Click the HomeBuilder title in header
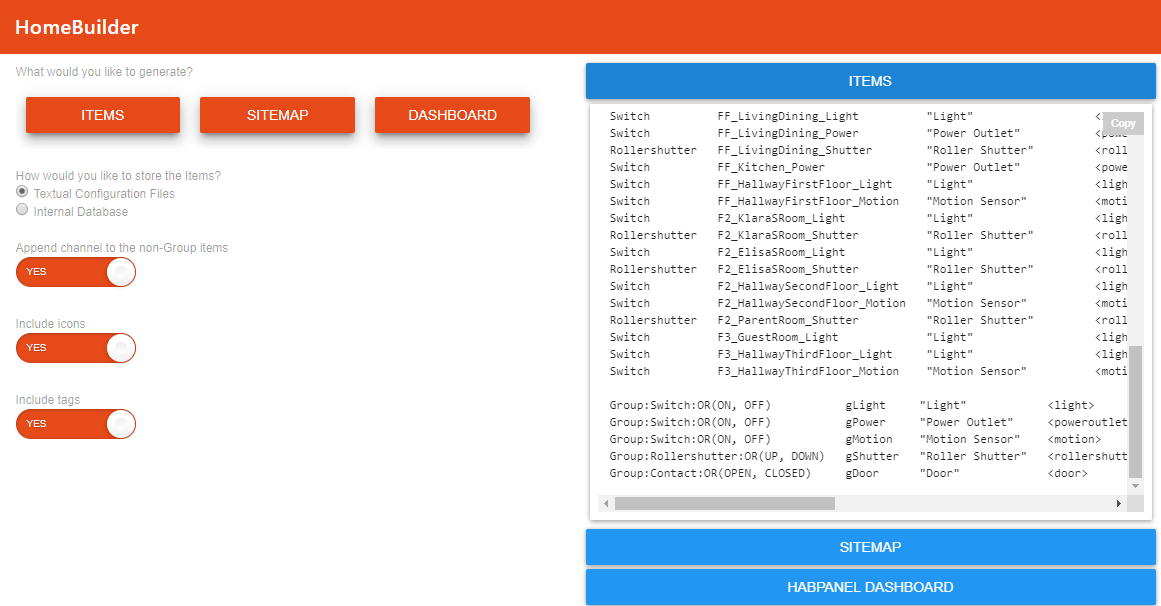This screenshot has width=1161, height=606. (x=77, y=27)
